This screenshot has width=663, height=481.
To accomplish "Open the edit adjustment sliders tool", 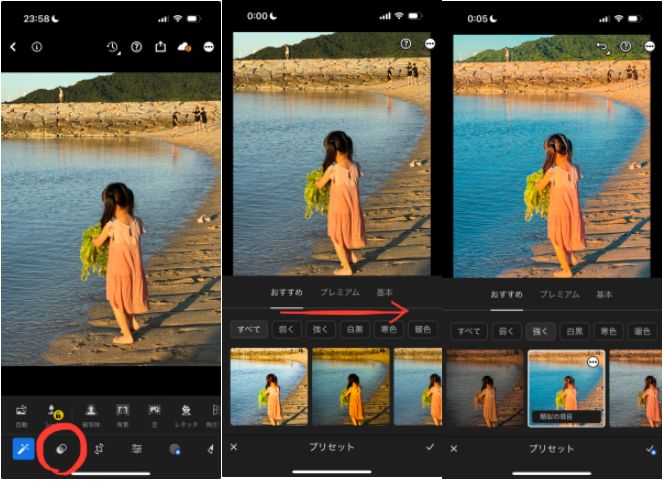I will (x=136, y=449).
